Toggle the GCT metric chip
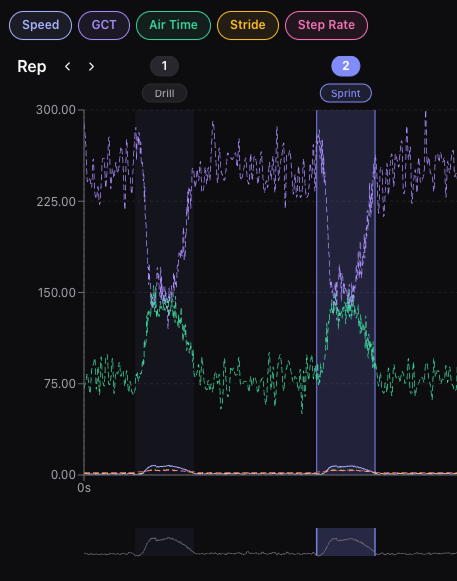This screenshot has width=457, height=581. [104, 25]
